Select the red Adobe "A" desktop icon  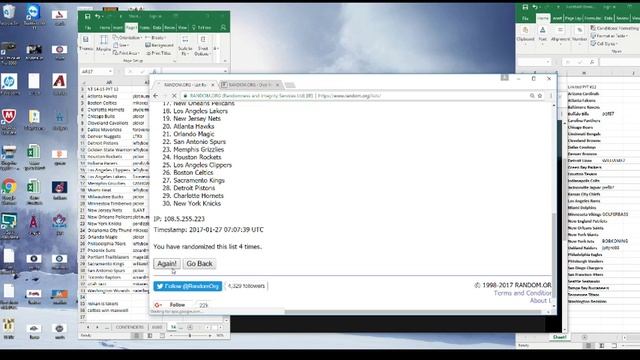tap(60, 84)
